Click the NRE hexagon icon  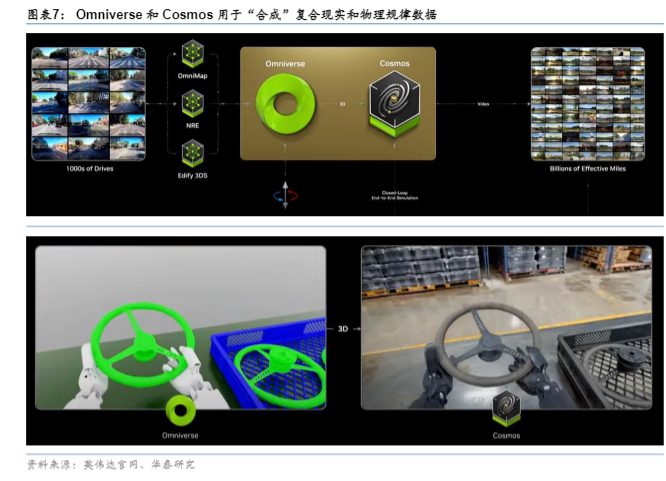(x=191, y=101)
